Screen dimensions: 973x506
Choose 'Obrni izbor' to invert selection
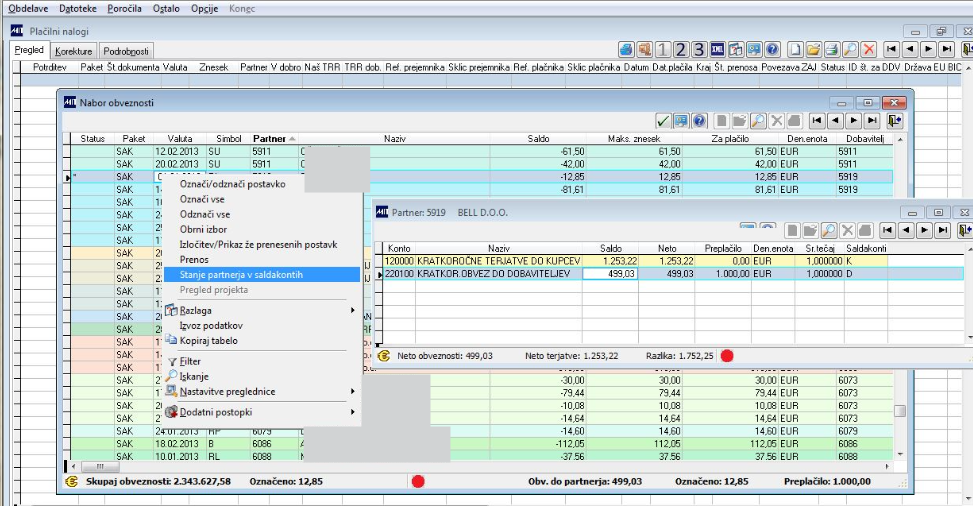(x=207, y=229)
